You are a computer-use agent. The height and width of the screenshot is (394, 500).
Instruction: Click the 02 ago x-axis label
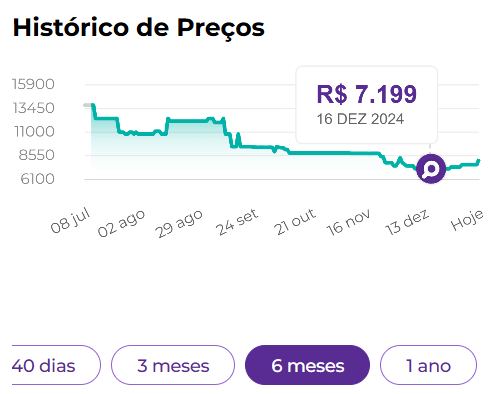coord(121,224)
